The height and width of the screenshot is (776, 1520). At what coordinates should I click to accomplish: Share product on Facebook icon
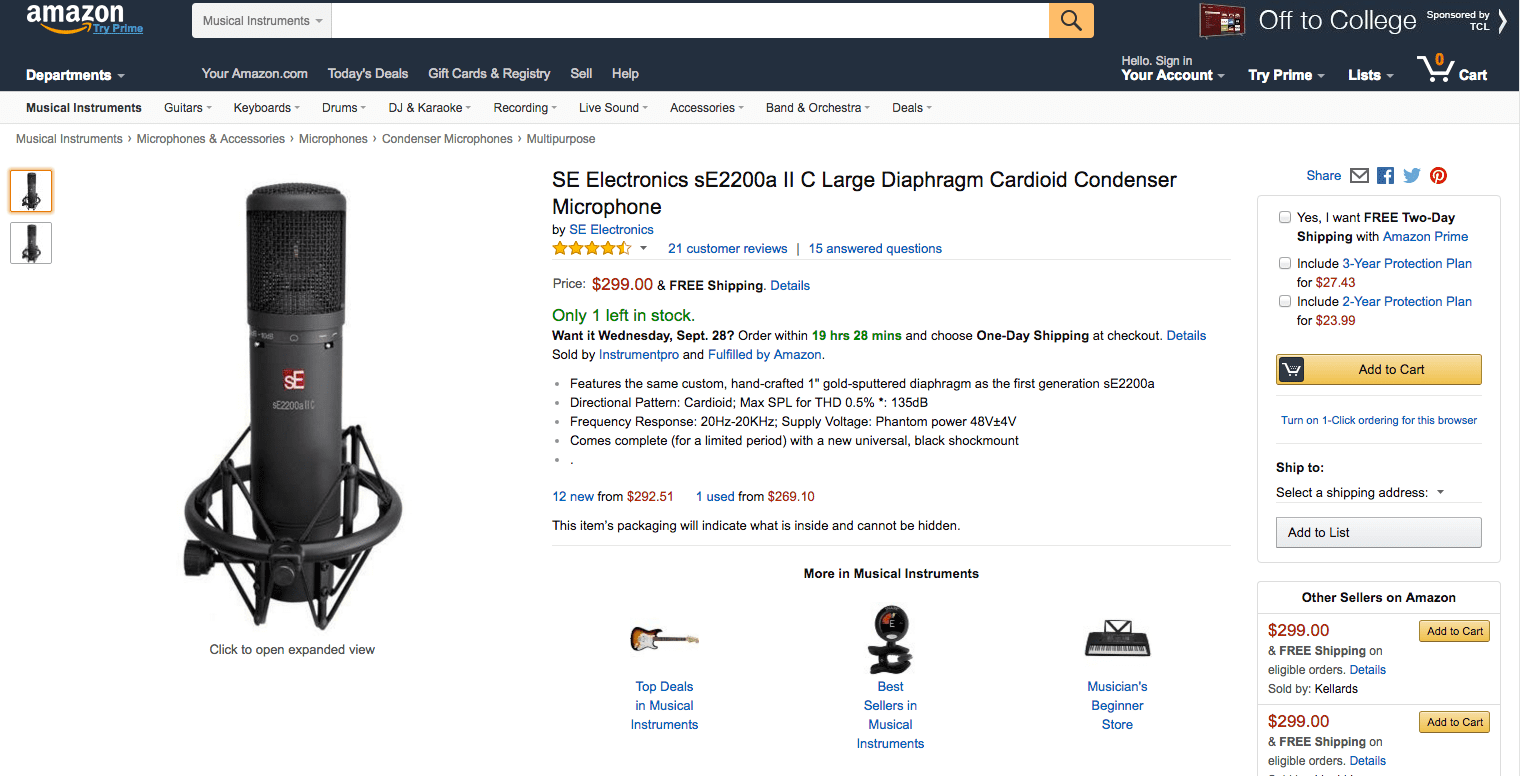(x=1385, y=176)
